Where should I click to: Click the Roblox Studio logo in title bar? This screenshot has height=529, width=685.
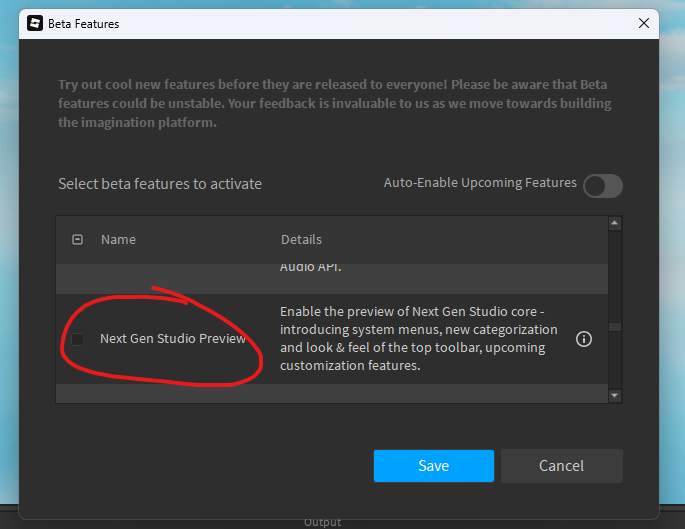tap(35, 23)
